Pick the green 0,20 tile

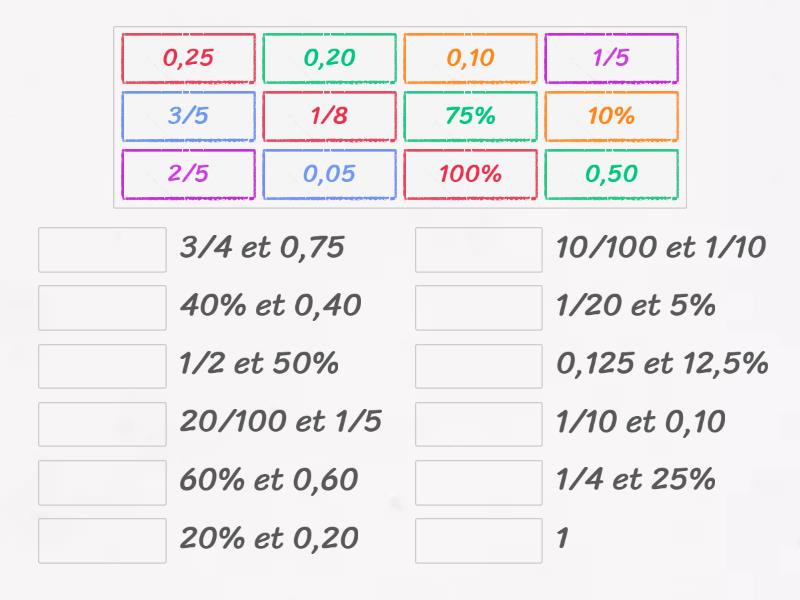tap(329, 58)
